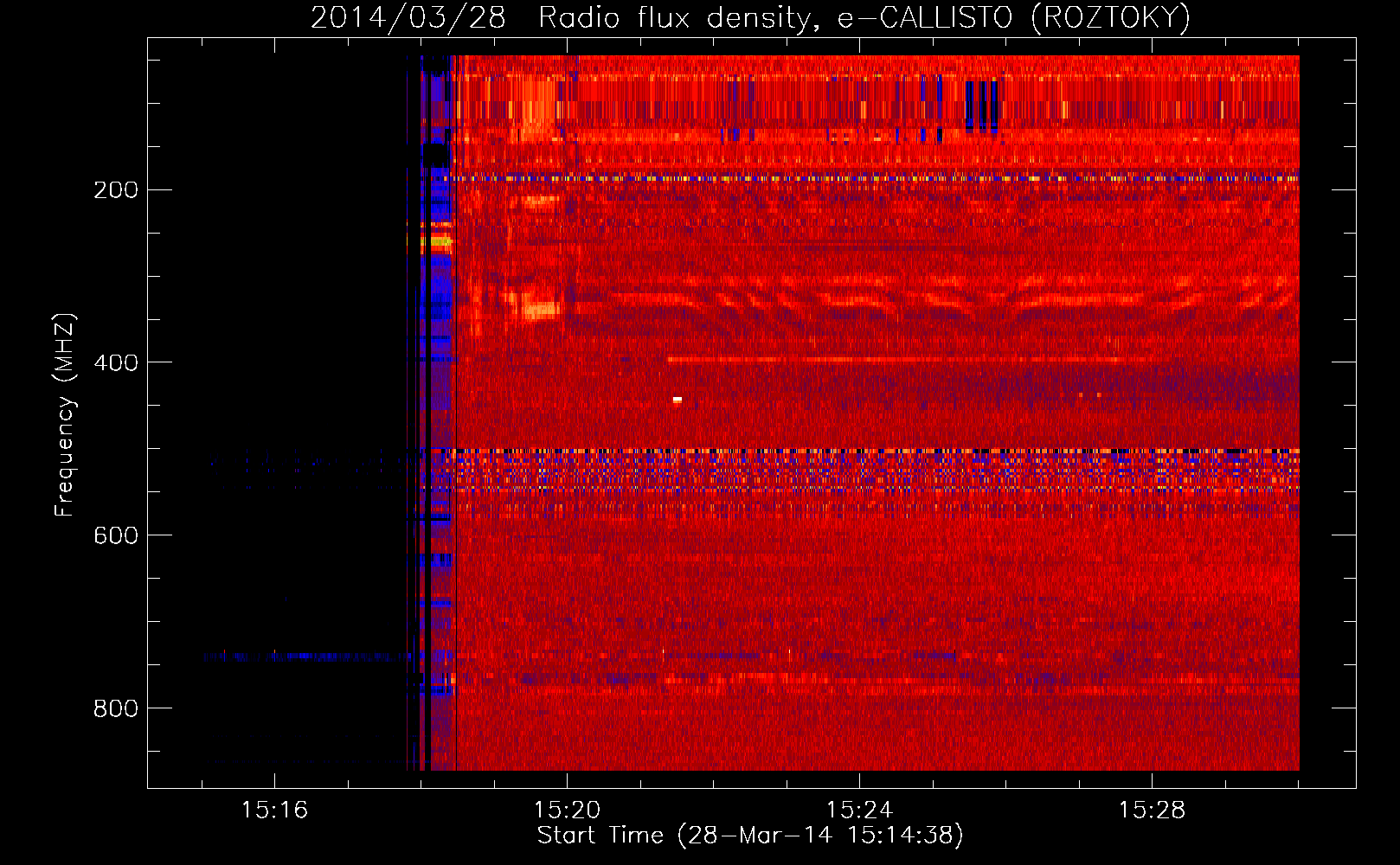Image resolution: width=1400 pixels, height=865 pixels.
Task: Click the bright burst near 340 MHz at 15:19
Action: [x=542, y=309]
